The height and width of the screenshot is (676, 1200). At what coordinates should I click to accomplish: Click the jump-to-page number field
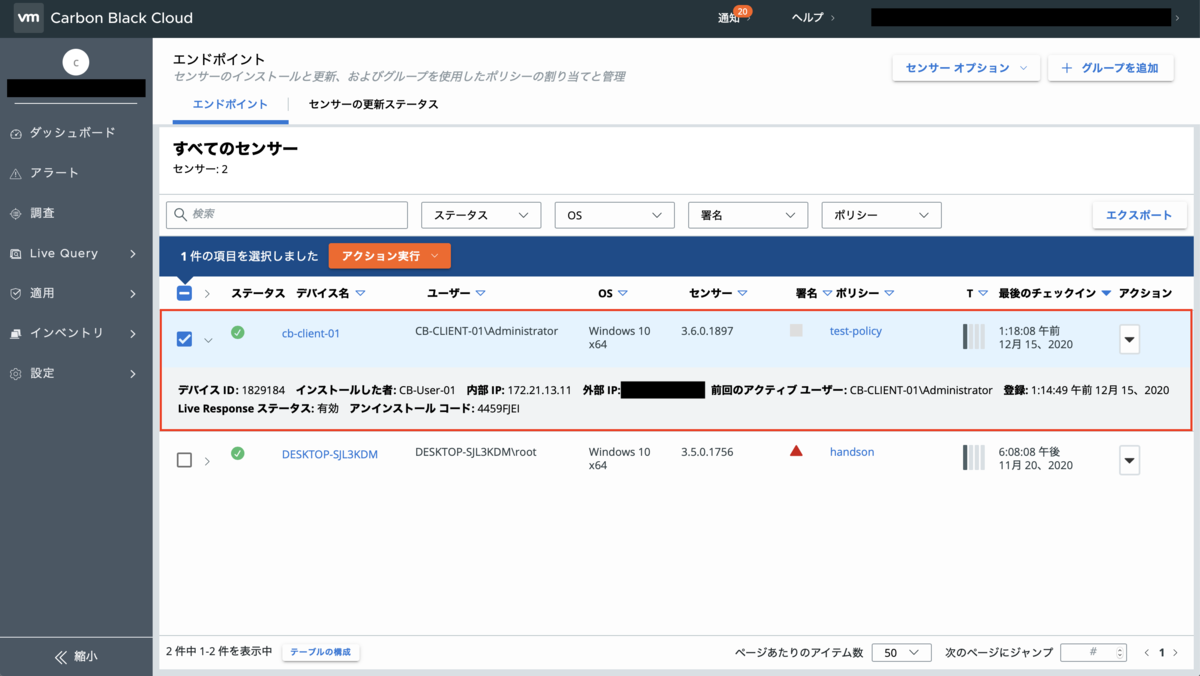click(1093, 652)
